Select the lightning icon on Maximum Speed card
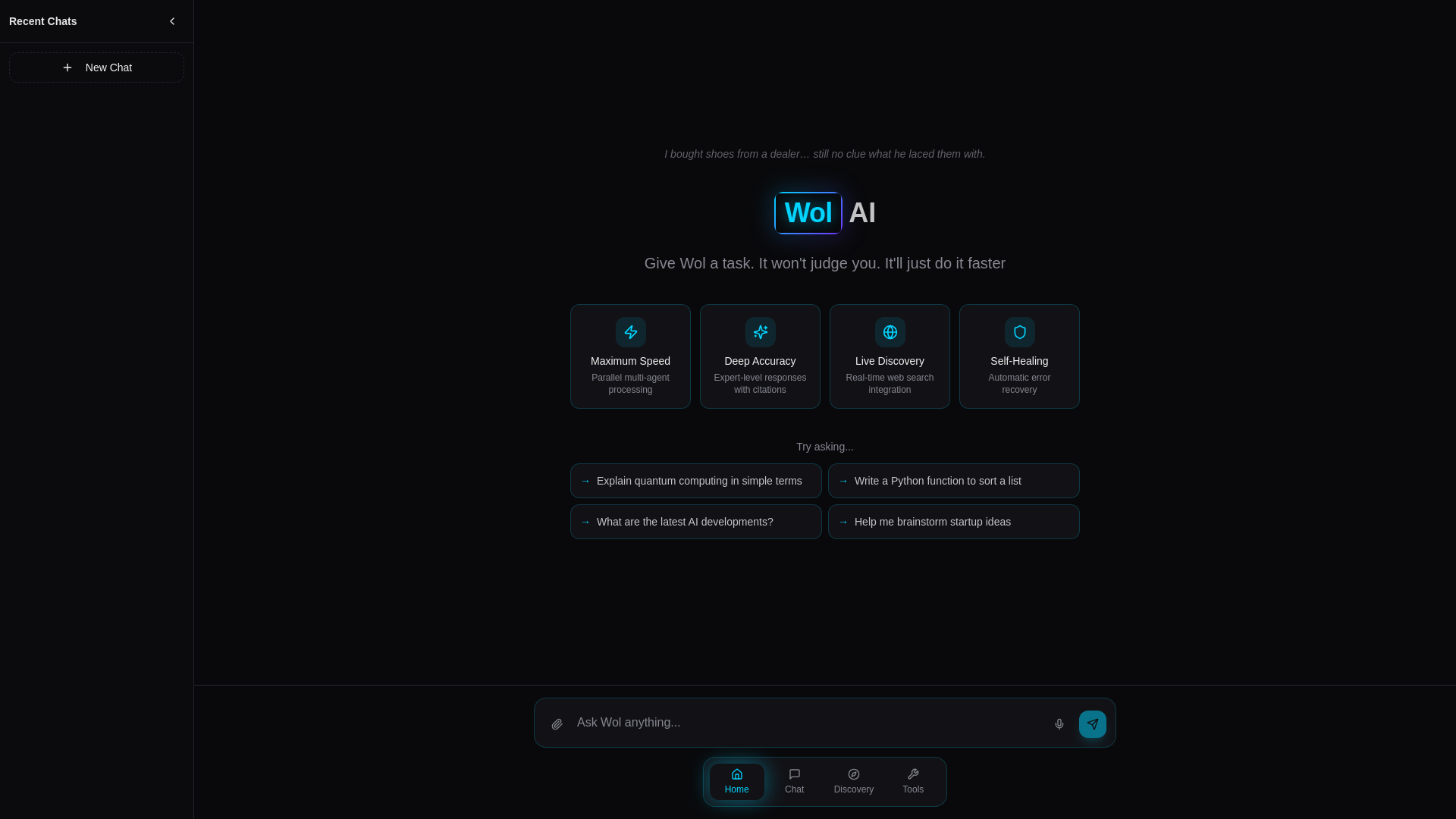This screenshot has height=819, width=1456. tap(630, 331)
